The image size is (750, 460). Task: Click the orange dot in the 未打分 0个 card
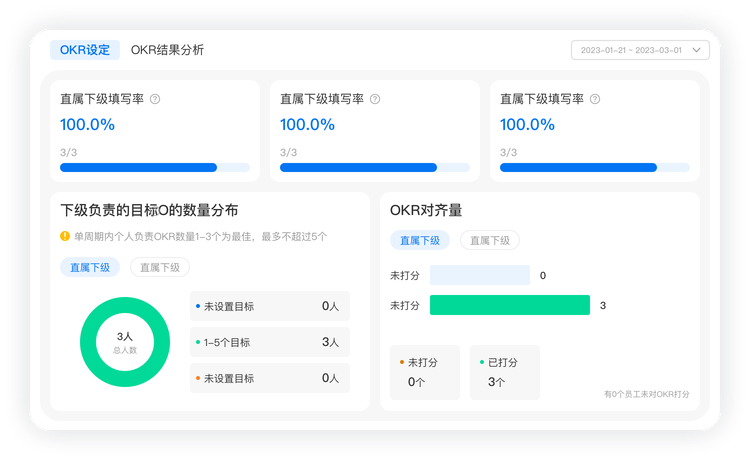pyautogui.click(x=402, y=362)
